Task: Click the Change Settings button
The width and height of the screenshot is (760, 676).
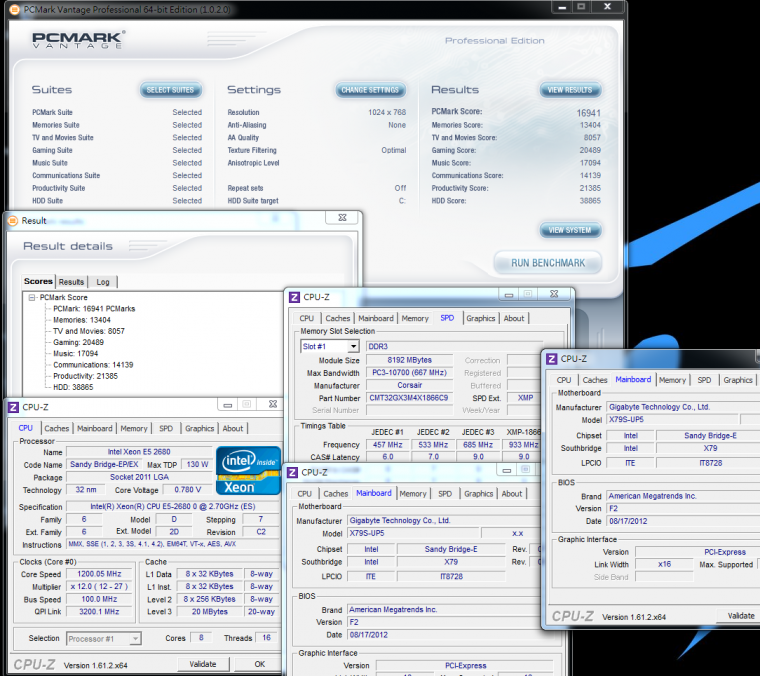Action: click(x=370, y=90)
